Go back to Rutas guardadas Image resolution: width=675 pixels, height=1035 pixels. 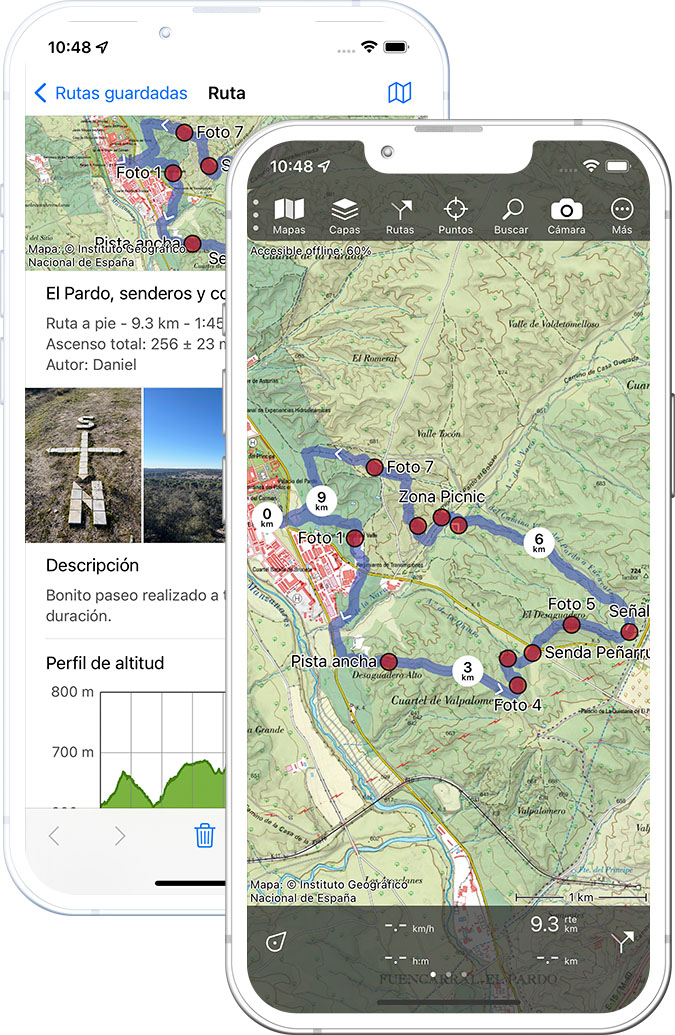110,93
